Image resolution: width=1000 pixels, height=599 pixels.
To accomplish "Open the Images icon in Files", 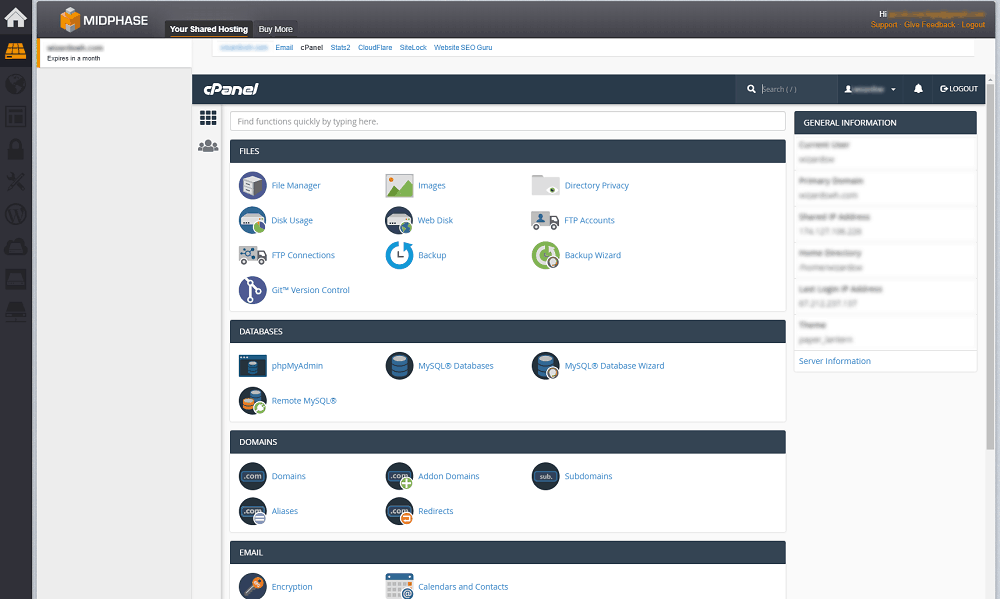I will click(x=399, y=186).
